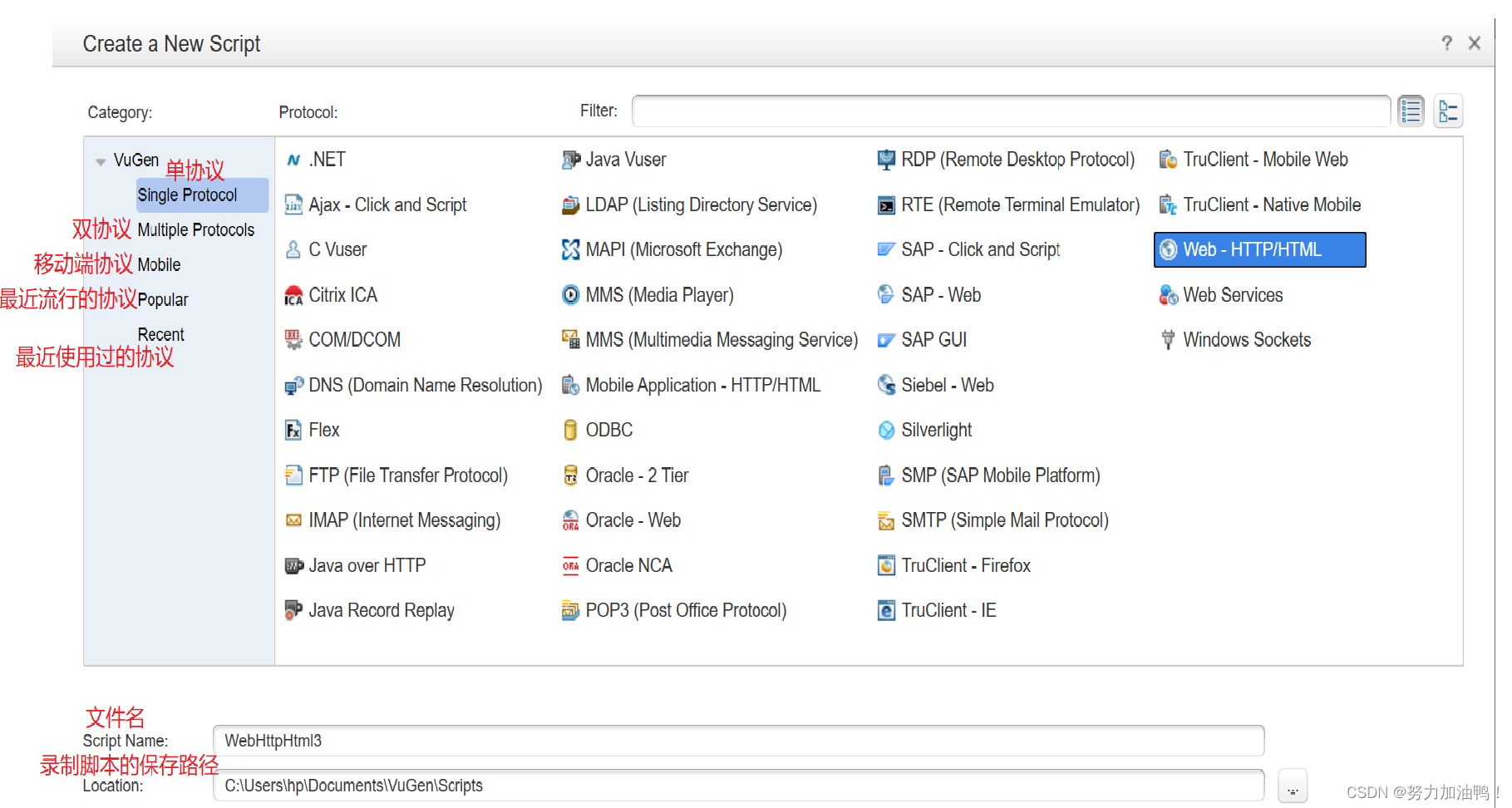Image resolution: width=1512 pixels, height=808 pixels.
Task: Choose SAP - Click and Script icon
Action: (x=886, y=249)
